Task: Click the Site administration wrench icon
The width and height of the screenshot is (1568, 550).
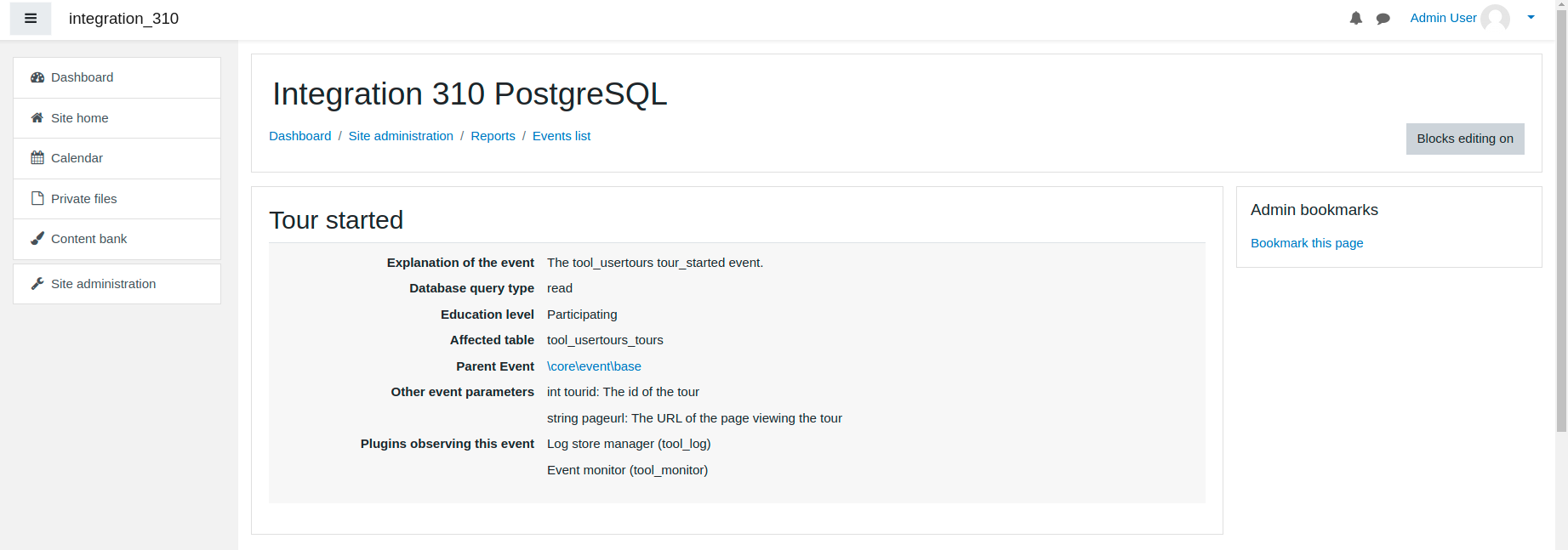Action: point(37,284)
